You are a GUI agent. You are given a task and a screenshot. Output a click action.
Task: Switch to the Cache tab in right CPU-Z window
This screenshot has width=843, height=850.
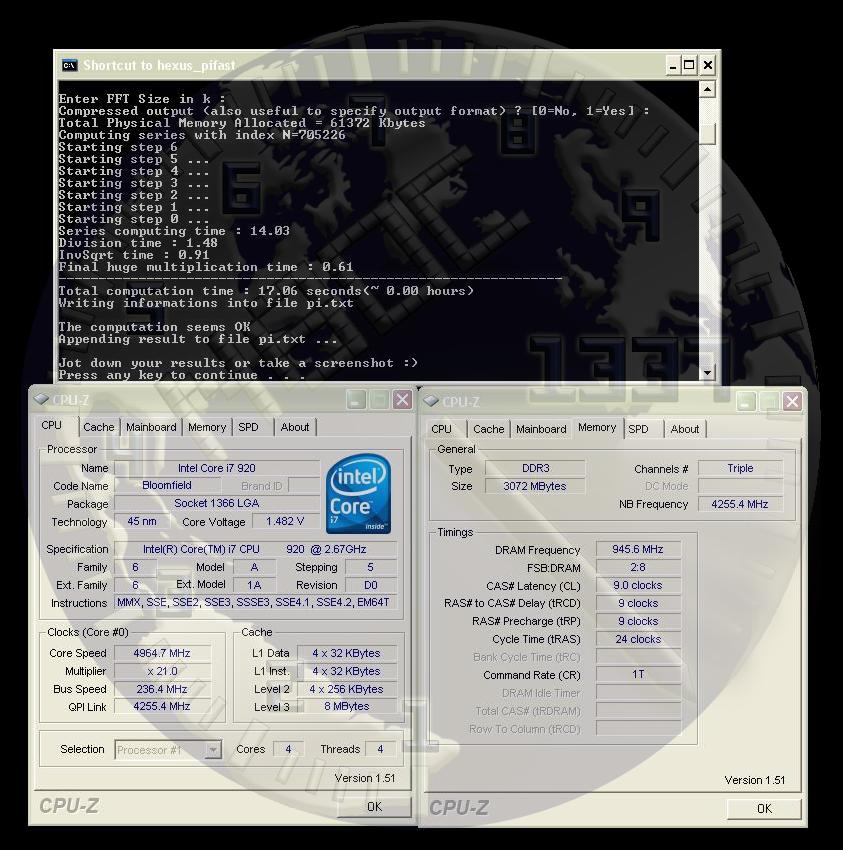click(488, 429)
